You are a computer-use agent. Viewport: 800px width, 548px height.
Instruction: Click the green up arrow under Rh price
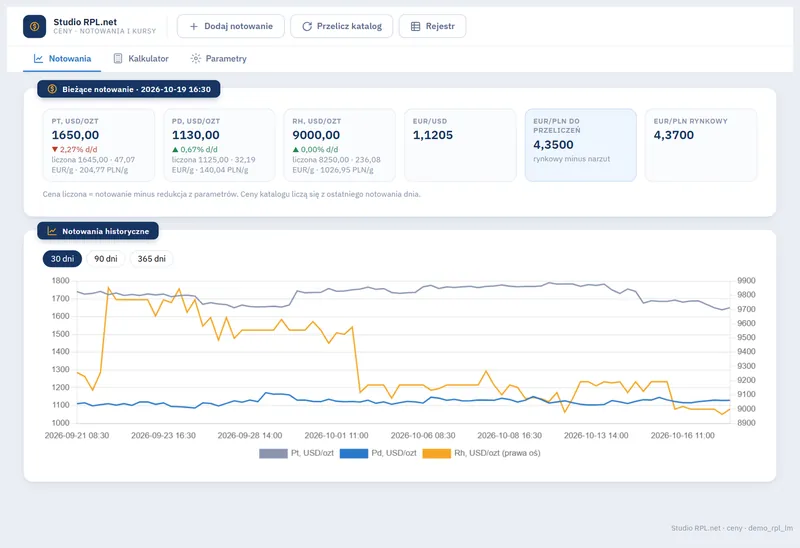tap(295, 150)
